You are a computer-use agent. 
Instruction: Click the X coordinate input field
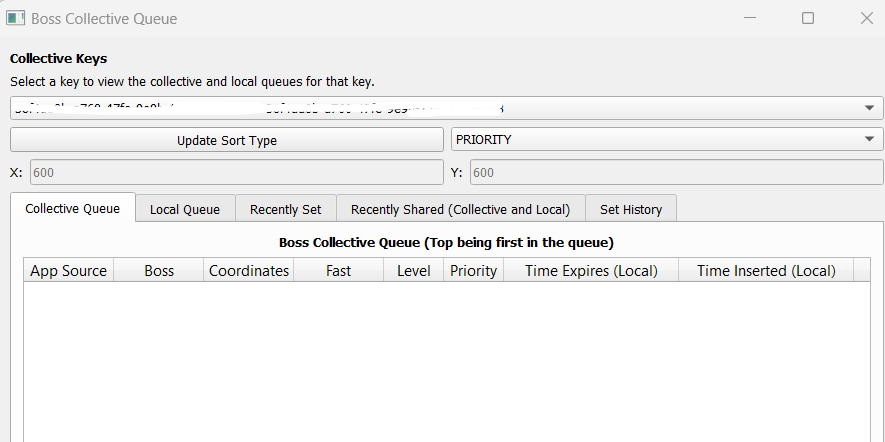[236, 173]
